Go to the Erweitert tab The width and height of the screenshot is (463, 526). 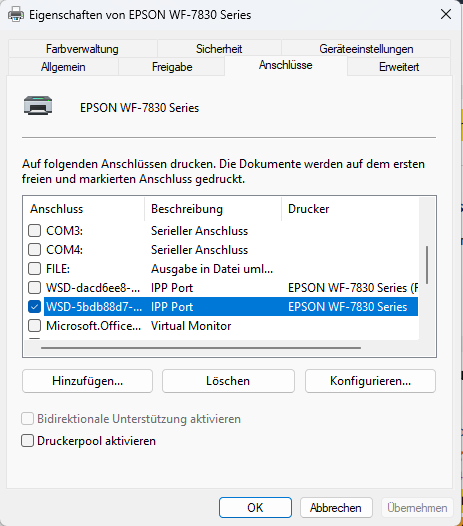coord(399,67)
